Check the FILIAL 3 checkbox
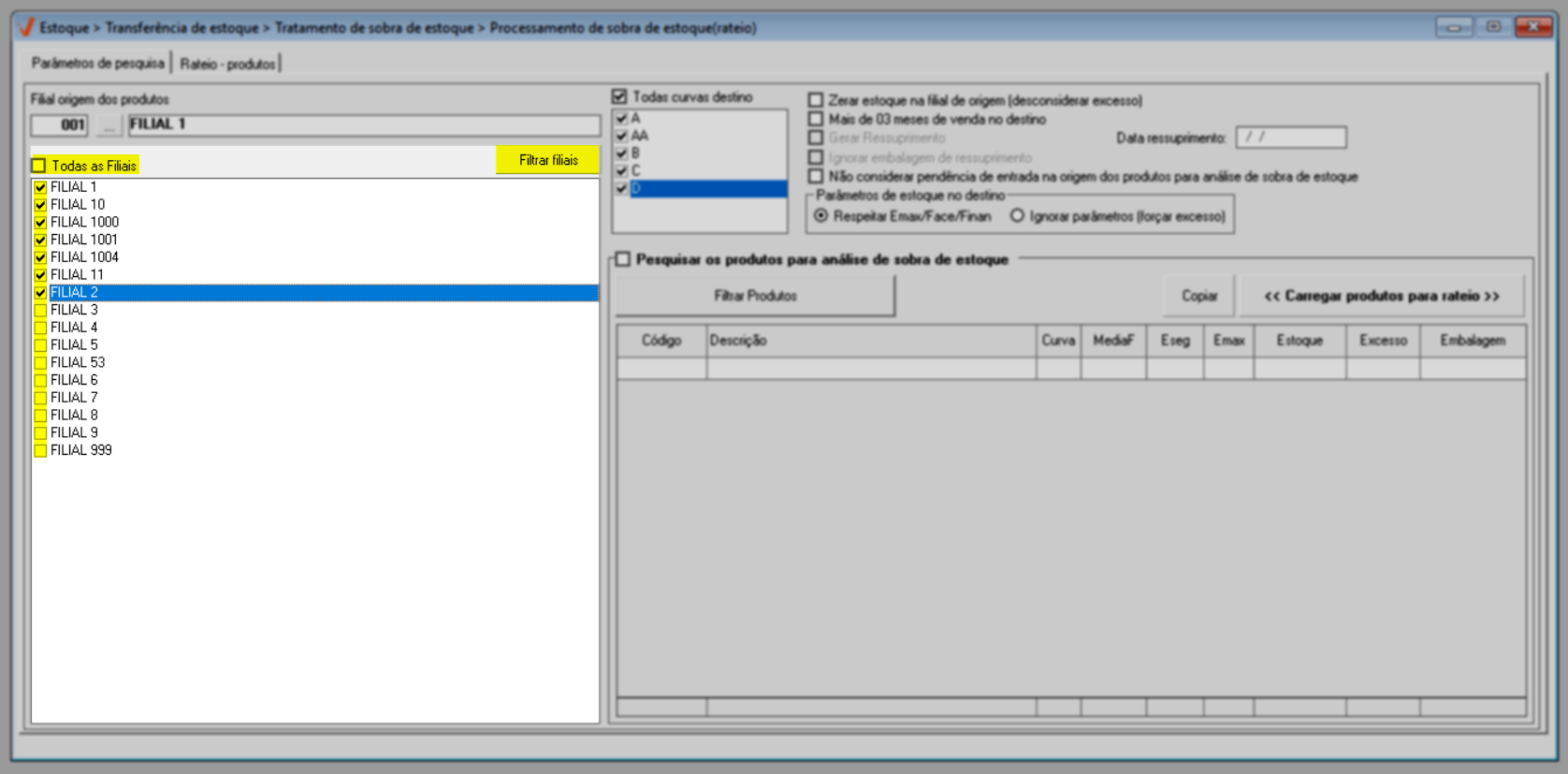Image resolution: width=1568 pixels, height=774 pixels. pyautogui.click(x=40, y=311)
